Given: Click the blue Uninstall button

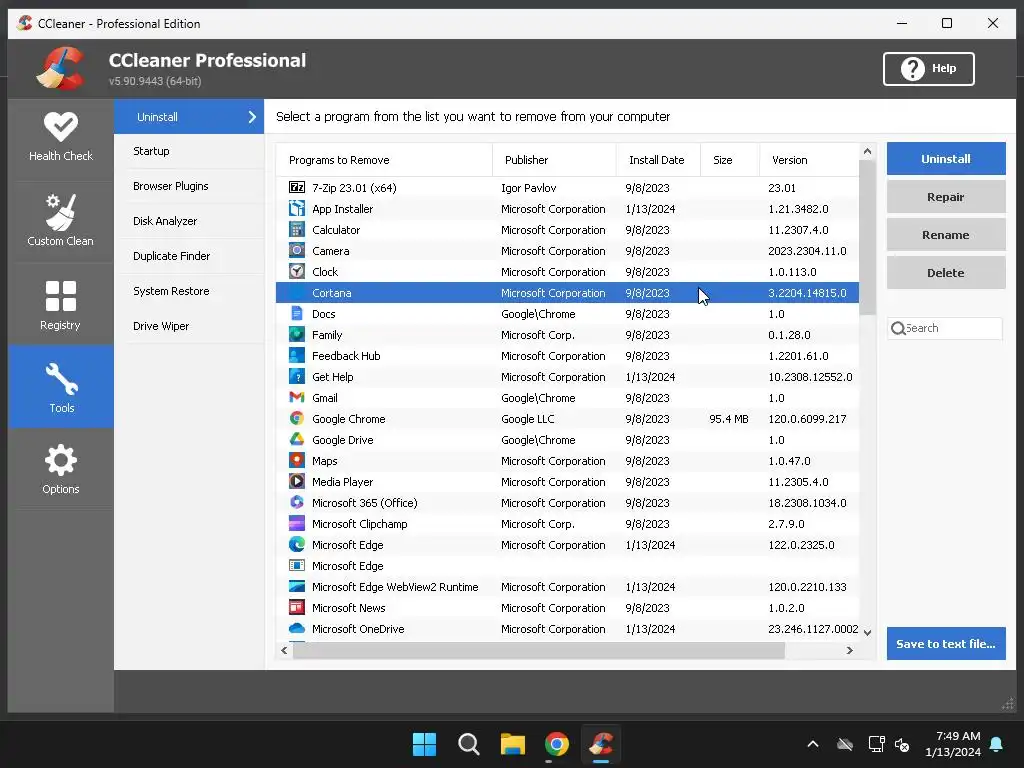Looking at the screenshot, I should click(x=946, y=159).
